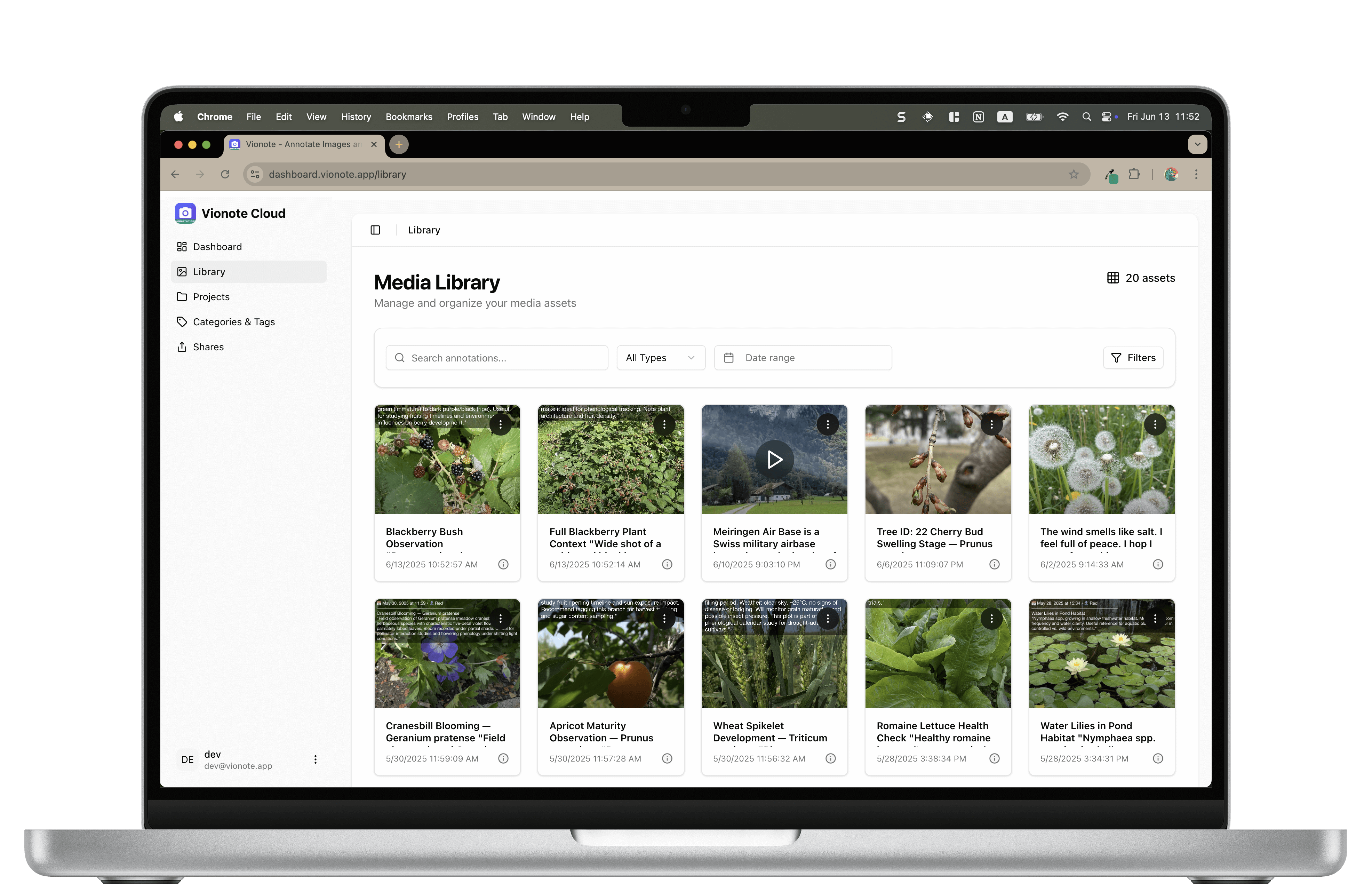
Task: Click the Vionote Cloud logo
Action: 185,213
